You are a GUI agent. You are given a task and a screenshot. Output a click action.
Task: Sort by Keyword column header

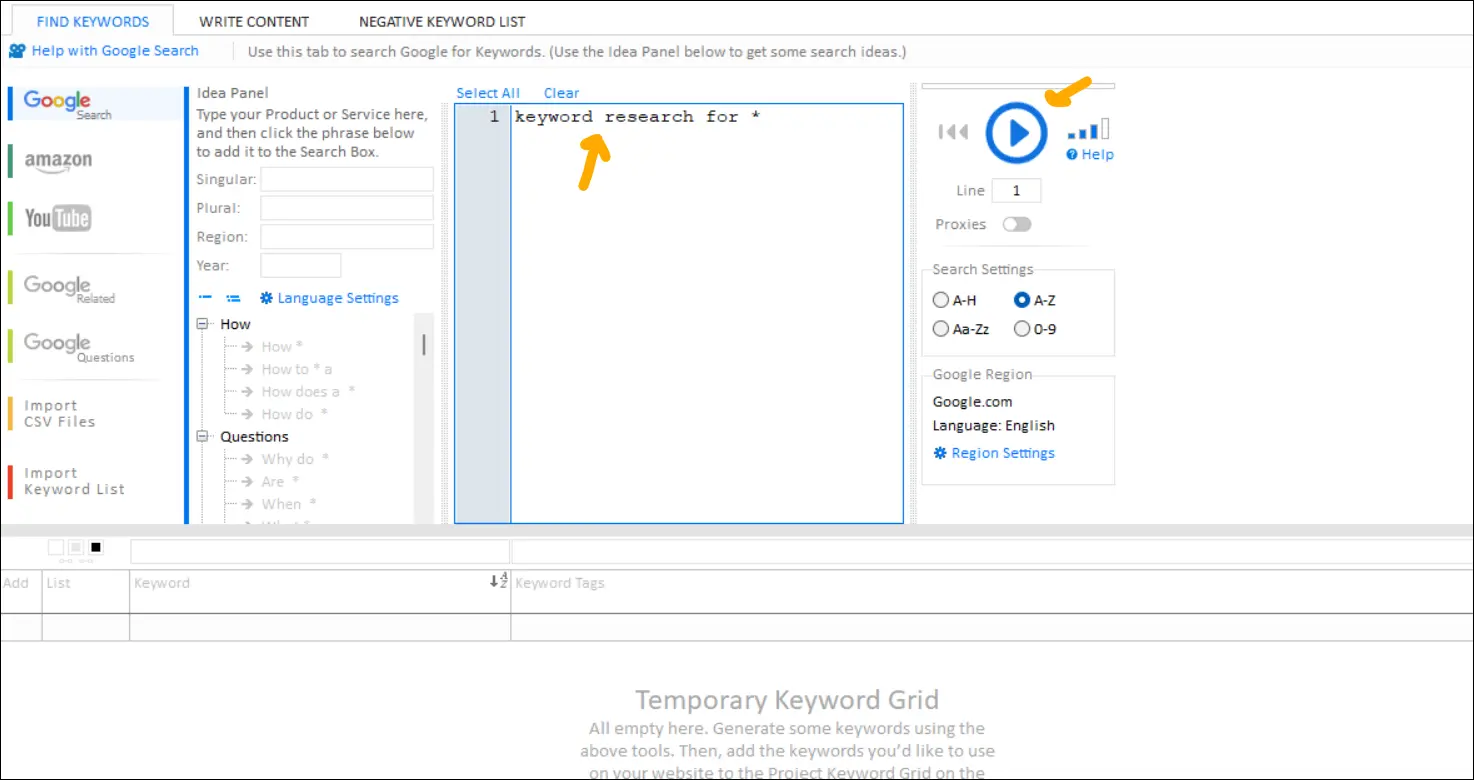[162, 583]
